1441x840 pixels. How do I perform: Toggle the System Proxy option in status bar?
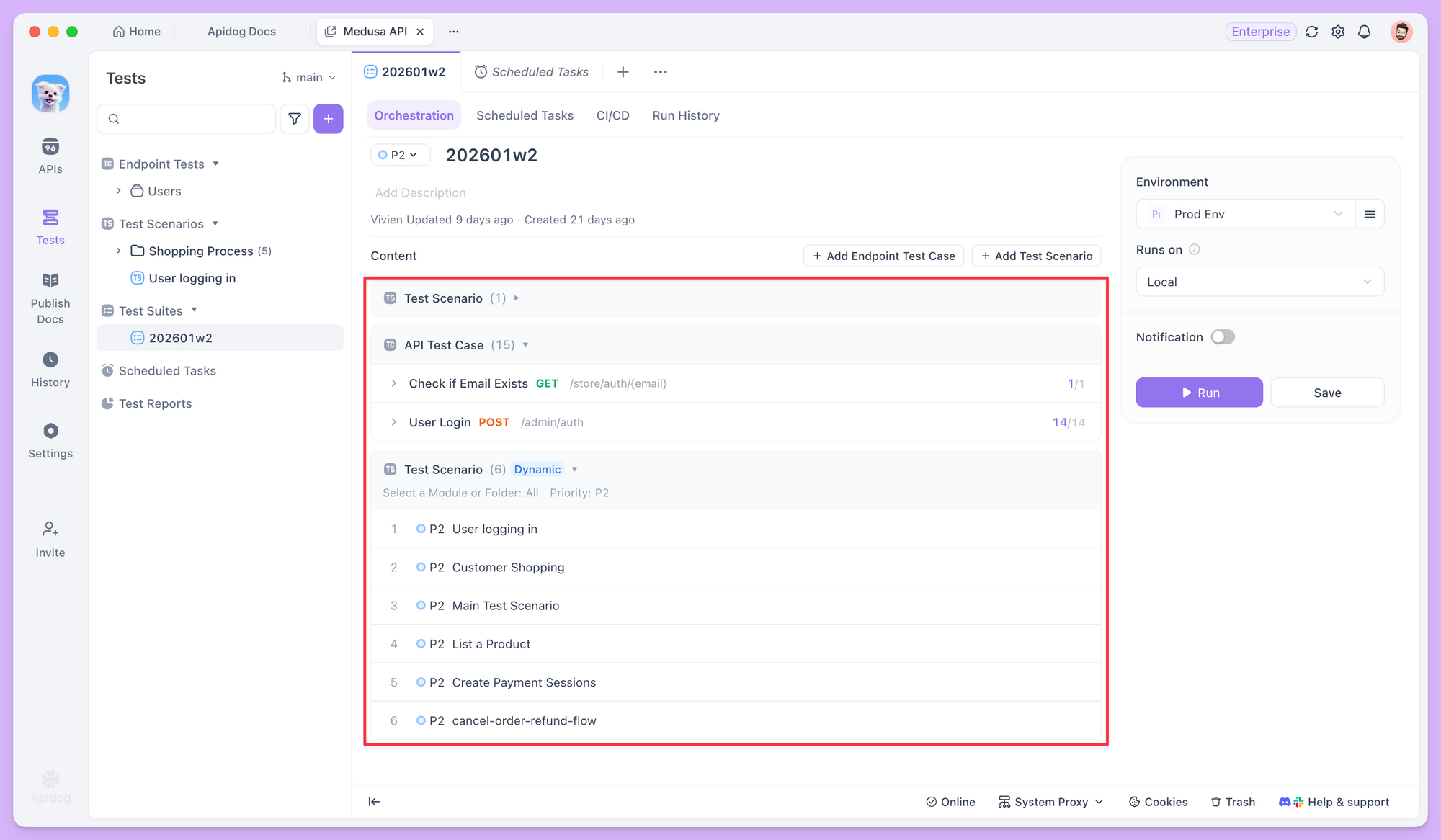pos(1050,801)
